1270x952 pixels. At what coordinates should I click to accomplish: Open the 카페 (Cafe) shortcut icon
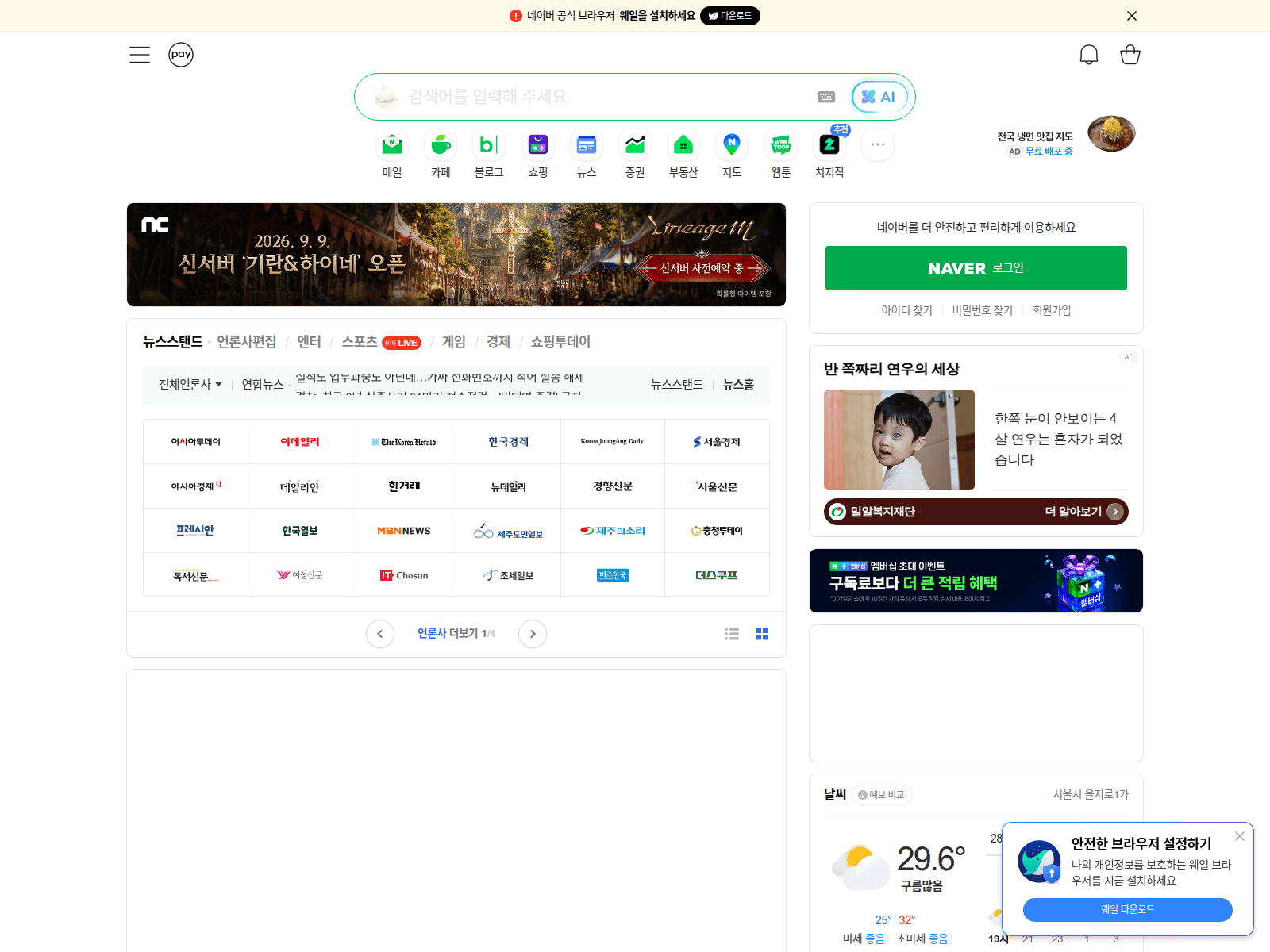(441, 144)
